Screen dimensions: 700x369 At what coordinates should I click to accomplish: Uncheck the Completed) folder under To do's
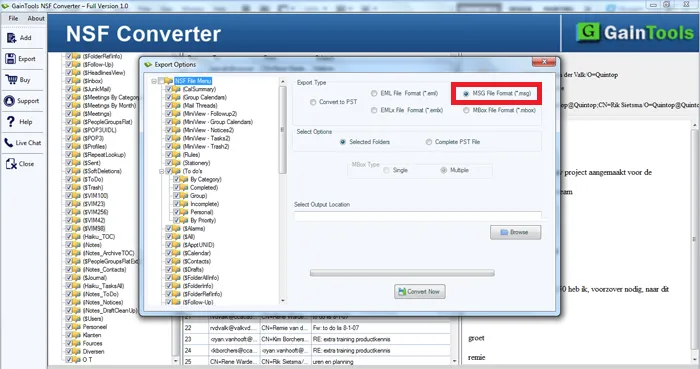coord(176,187)
